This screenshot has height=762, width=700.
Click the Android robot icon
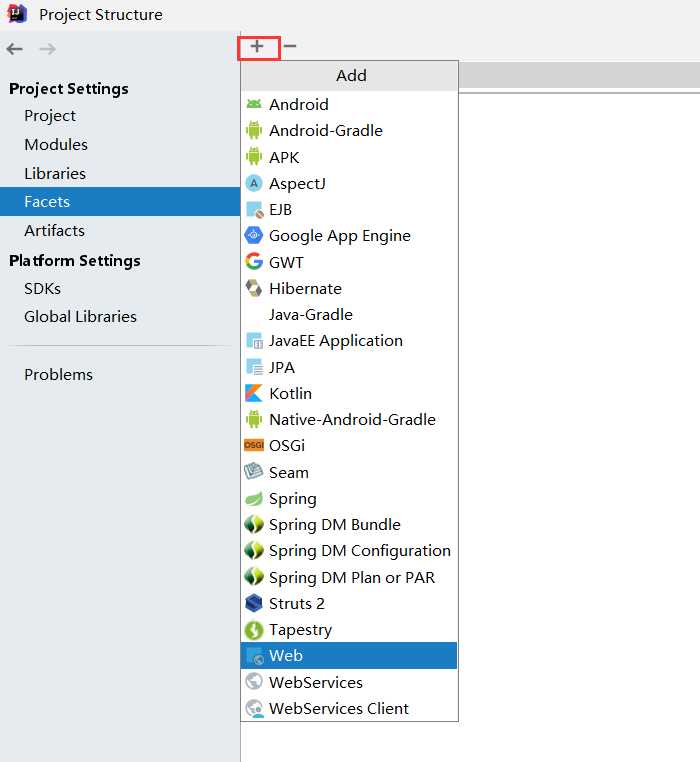(254, 104)
